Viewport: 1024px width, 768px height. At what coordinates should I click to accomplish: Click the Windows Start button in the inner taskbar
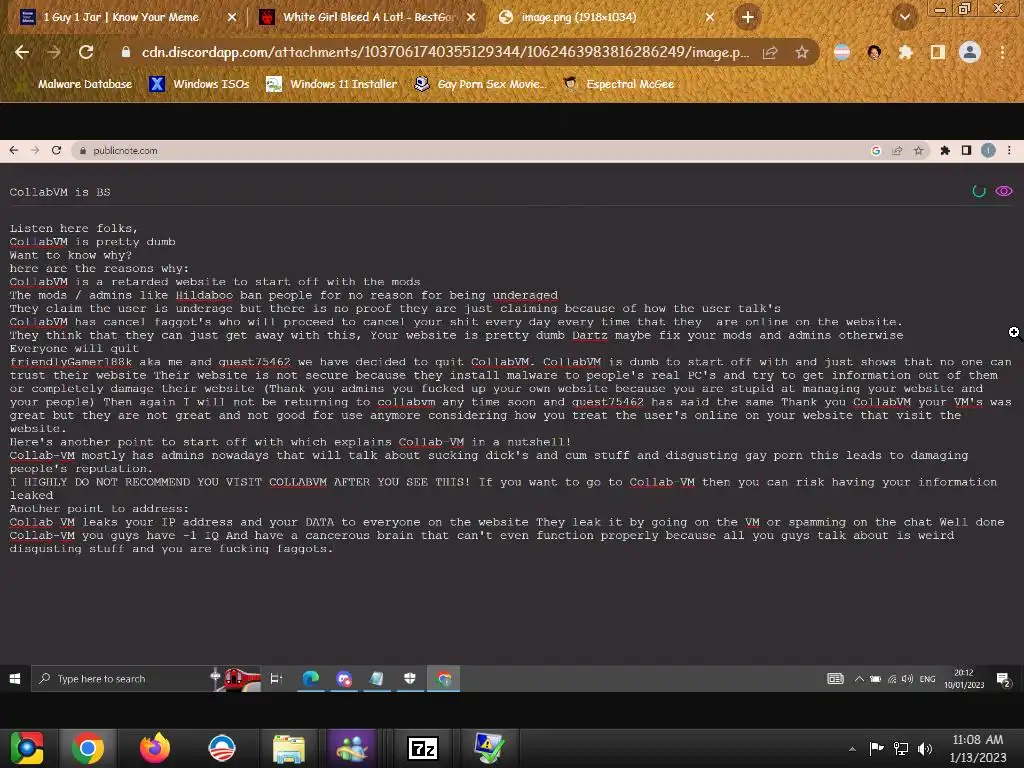point(15,679)
